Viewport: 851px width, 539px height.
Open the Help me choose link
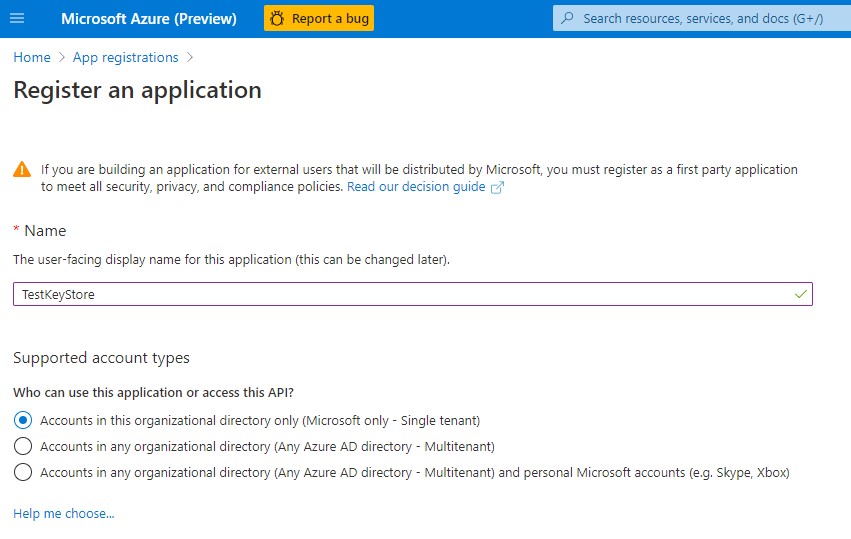63,513
